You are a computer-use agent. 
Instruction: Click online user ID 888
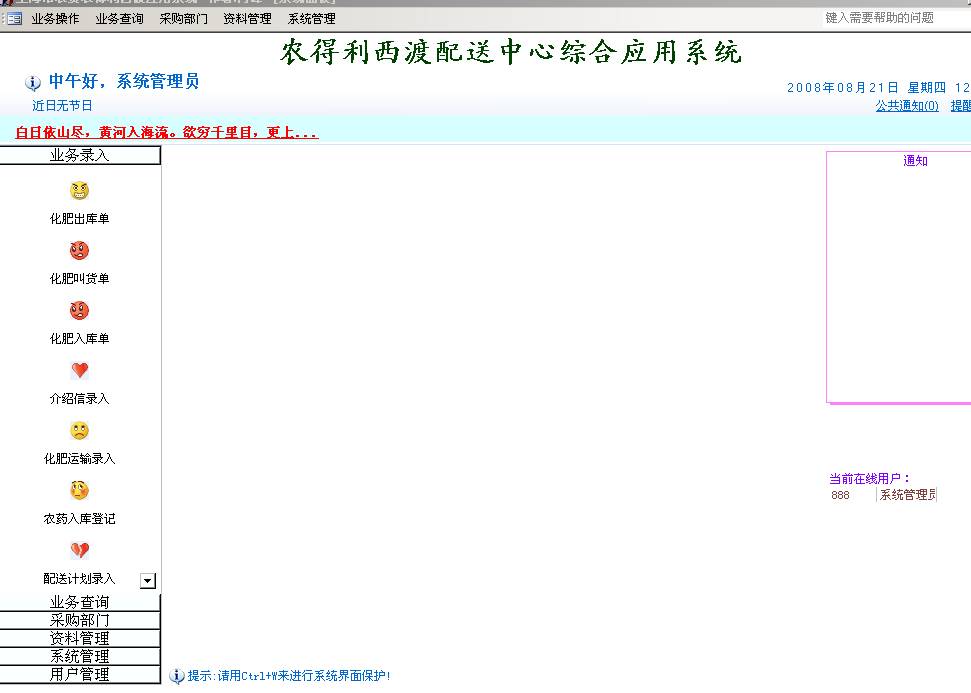click(x=840, y=495)
